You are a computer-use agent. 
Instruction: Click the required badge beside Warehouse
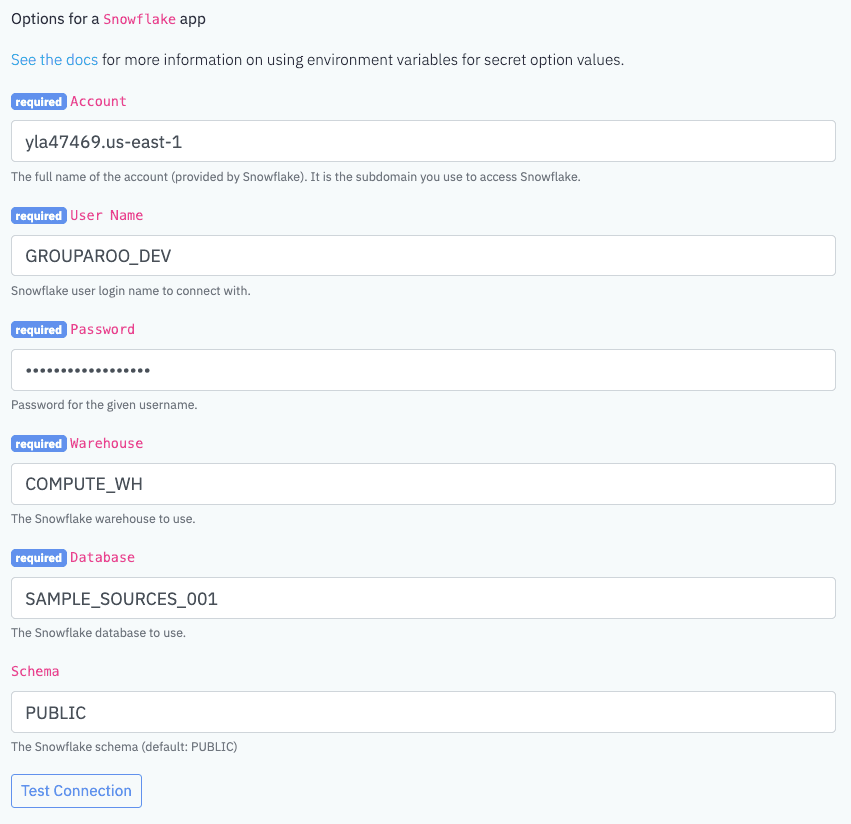39,443
